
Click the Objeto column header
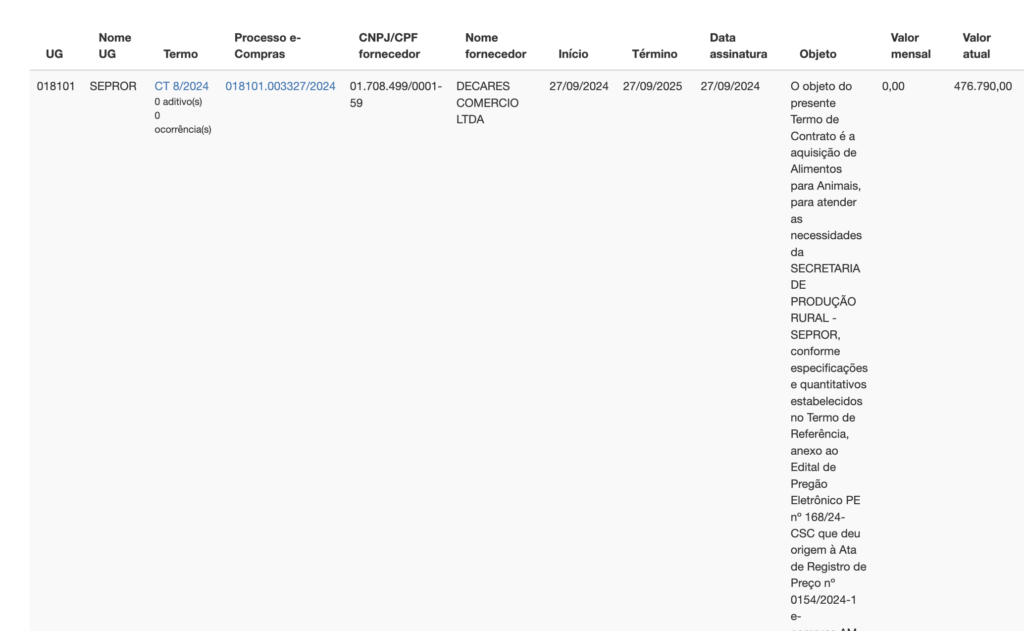[x=818, y=54]
